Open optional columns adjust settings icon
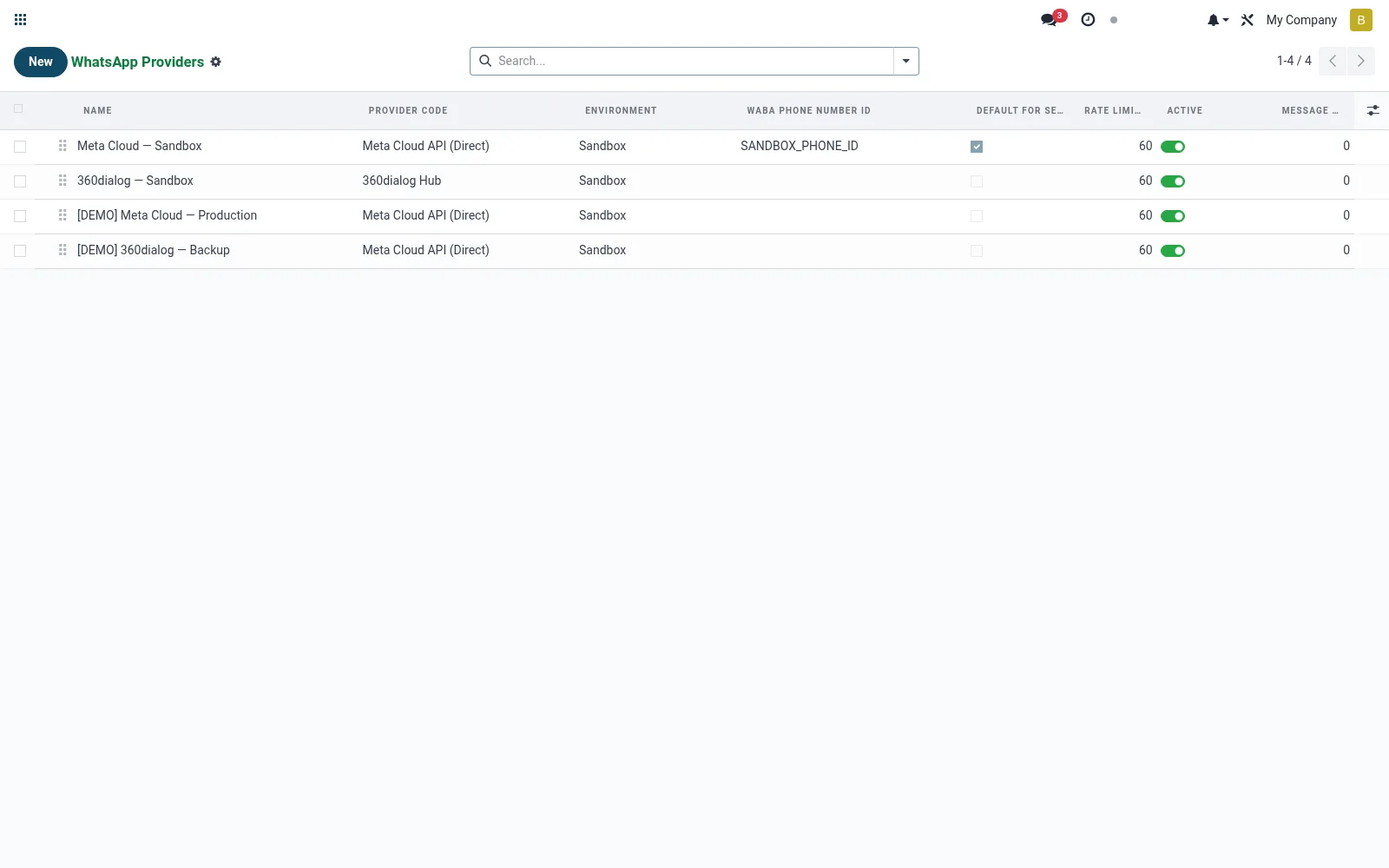Viewport: 1389px width, 868px height. [x=1373, y=110]
